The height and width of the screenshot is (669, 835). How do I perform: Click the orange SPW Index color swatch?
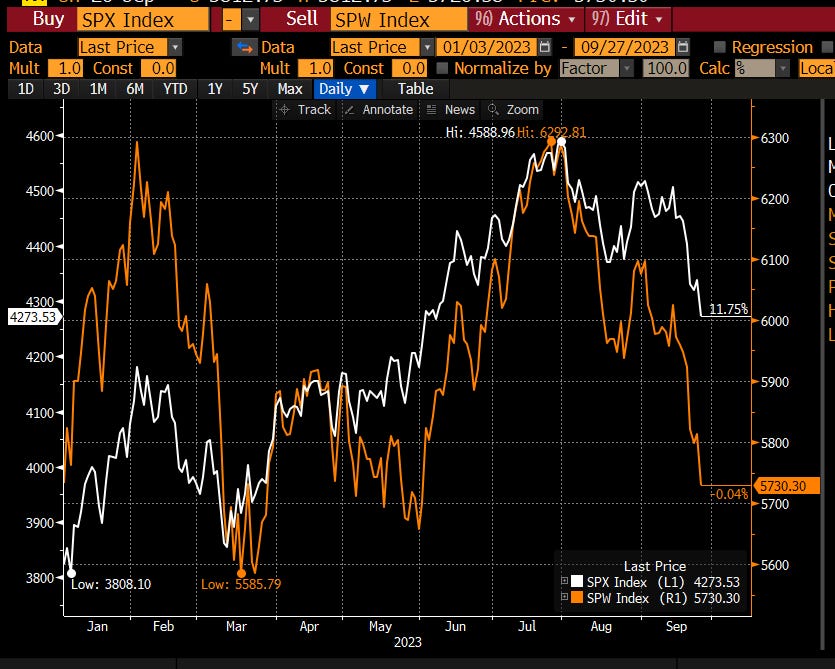[x=577, y=597]
